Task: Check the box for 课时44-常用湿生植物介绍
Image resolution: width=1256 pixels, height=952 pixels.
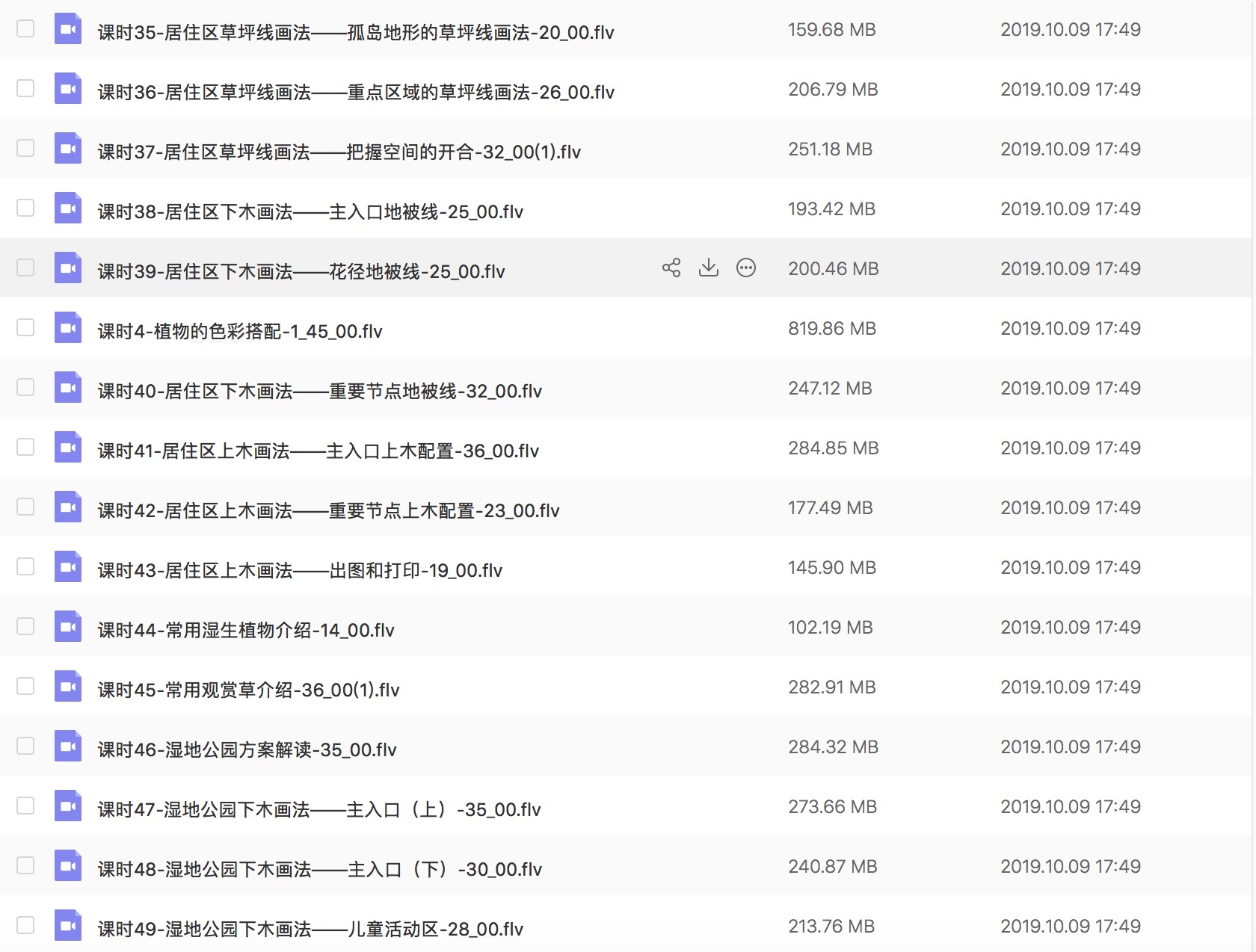Action: click(25, 626)
